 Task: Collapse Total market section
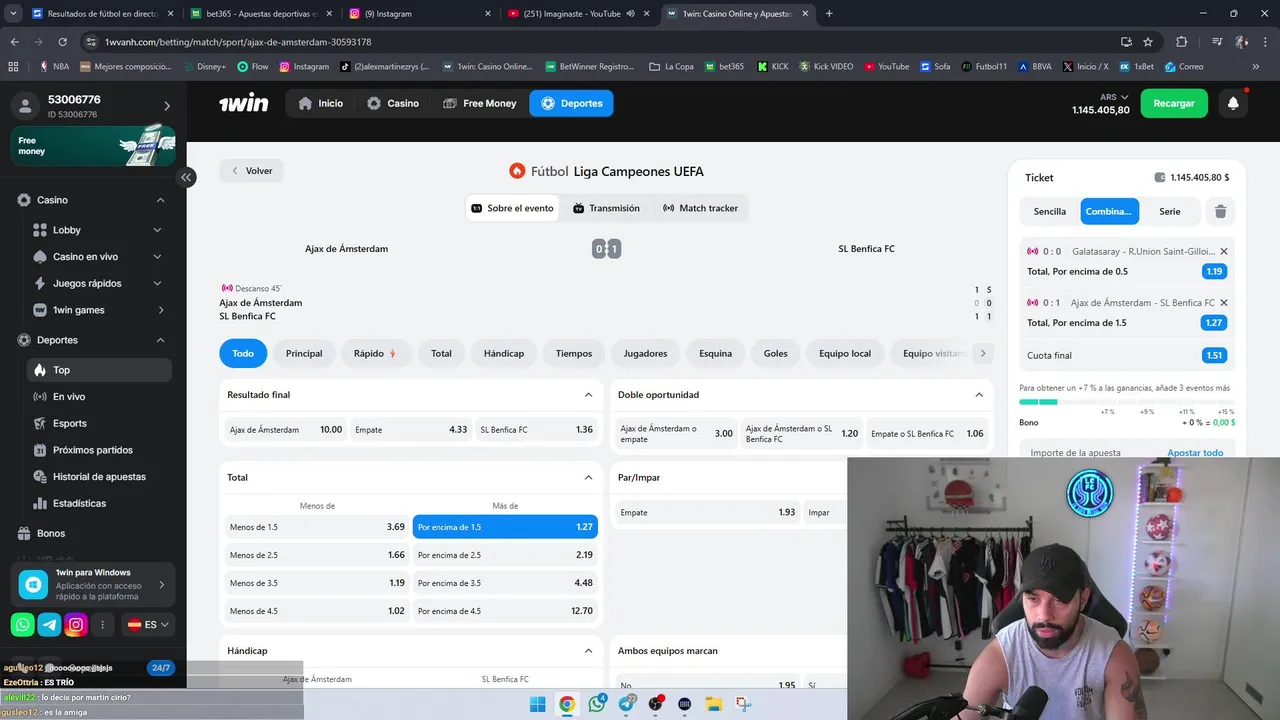pyautogui.click(x=588, y=478)
